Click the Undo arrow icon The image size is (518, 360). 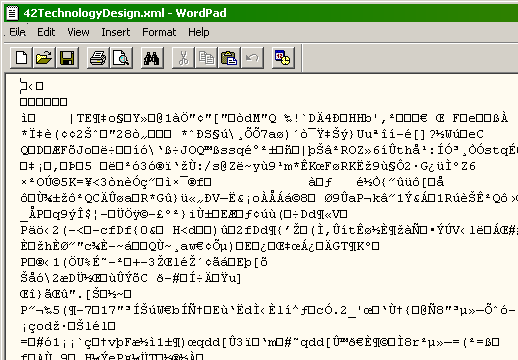click(252, 58)
